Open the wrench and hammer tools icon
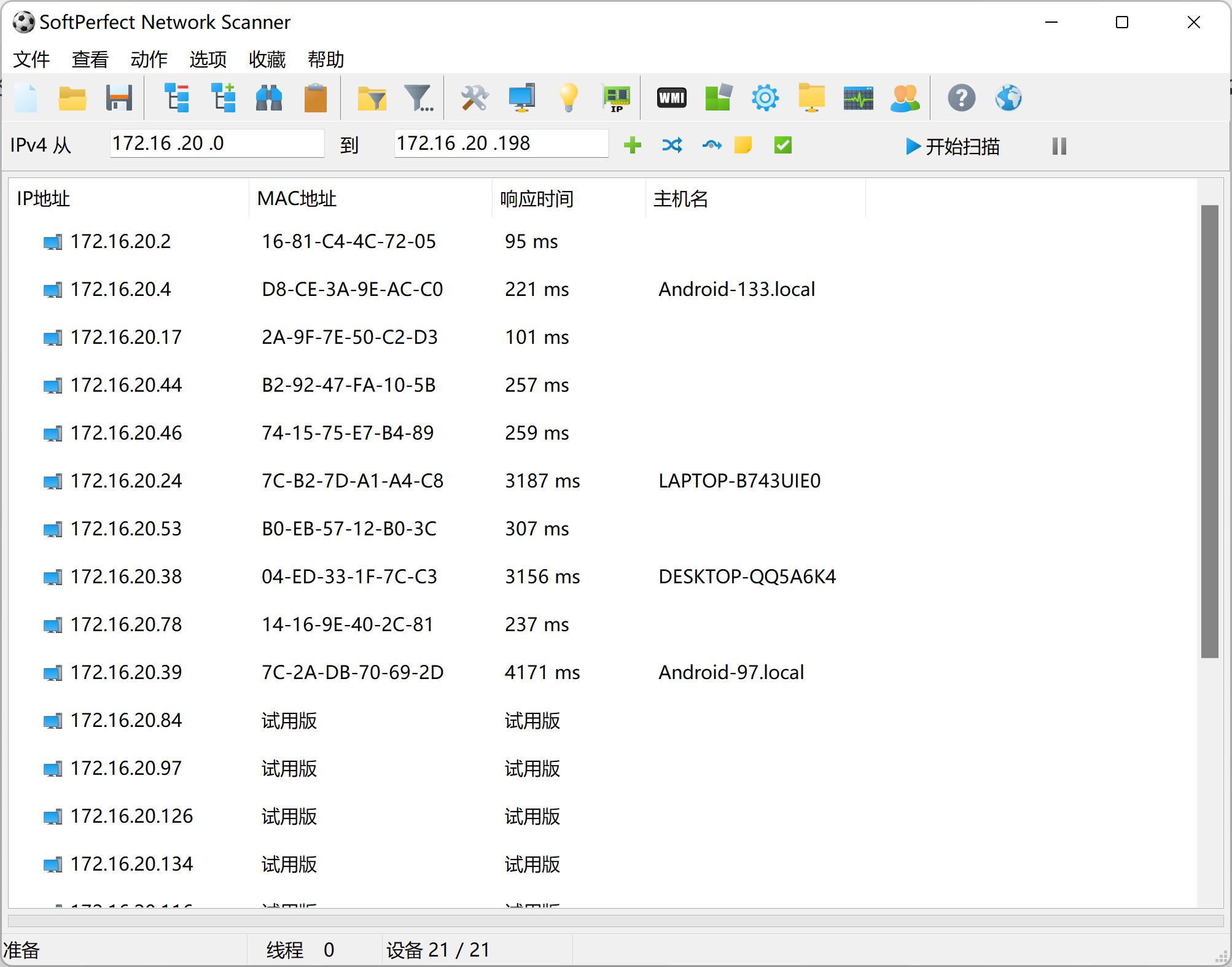The height and width of the screenshot is (967, 1232). coord(474,98)
